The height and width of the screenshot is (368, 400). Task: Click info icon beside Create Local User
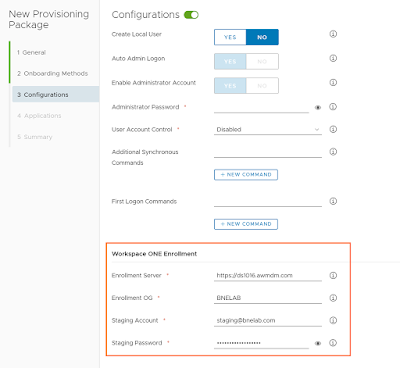333,34
